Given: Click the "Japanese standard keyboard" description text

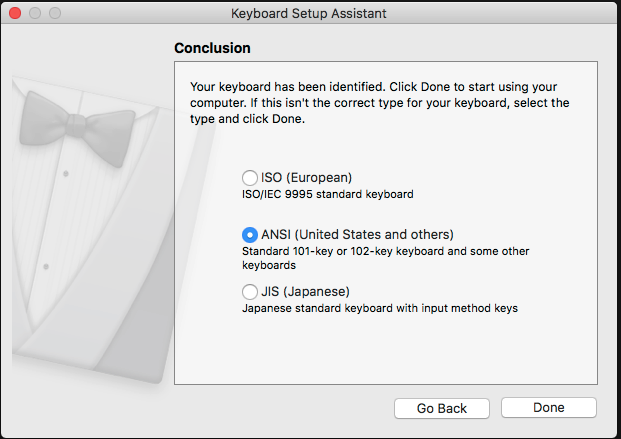Looking at the screenshot, I should click(x=380, y=309).
